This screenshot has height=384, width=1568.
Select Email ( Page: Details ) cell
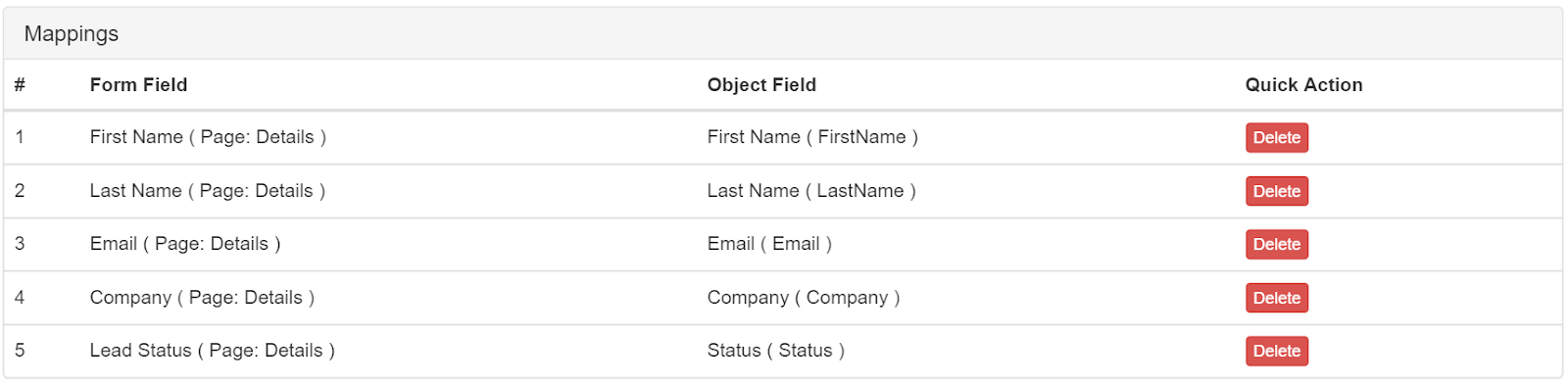[185, 244]
